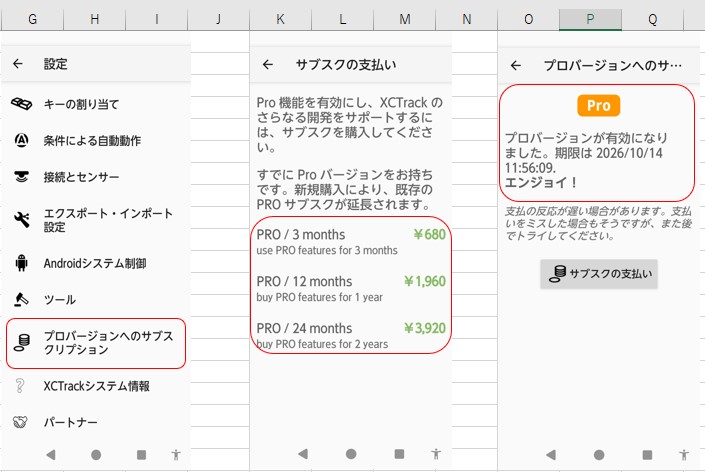The height and width of the screenshot is (472, 705).
Task: Open the ツール hammer icon
Action: (21, 299)
